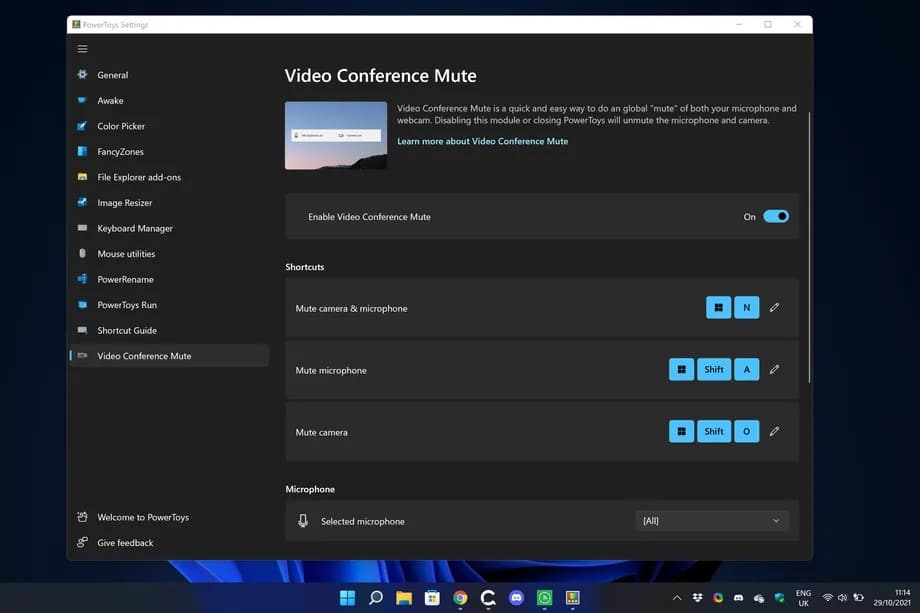
Task: Open the Windows Start menu
Action: (347, 598)
